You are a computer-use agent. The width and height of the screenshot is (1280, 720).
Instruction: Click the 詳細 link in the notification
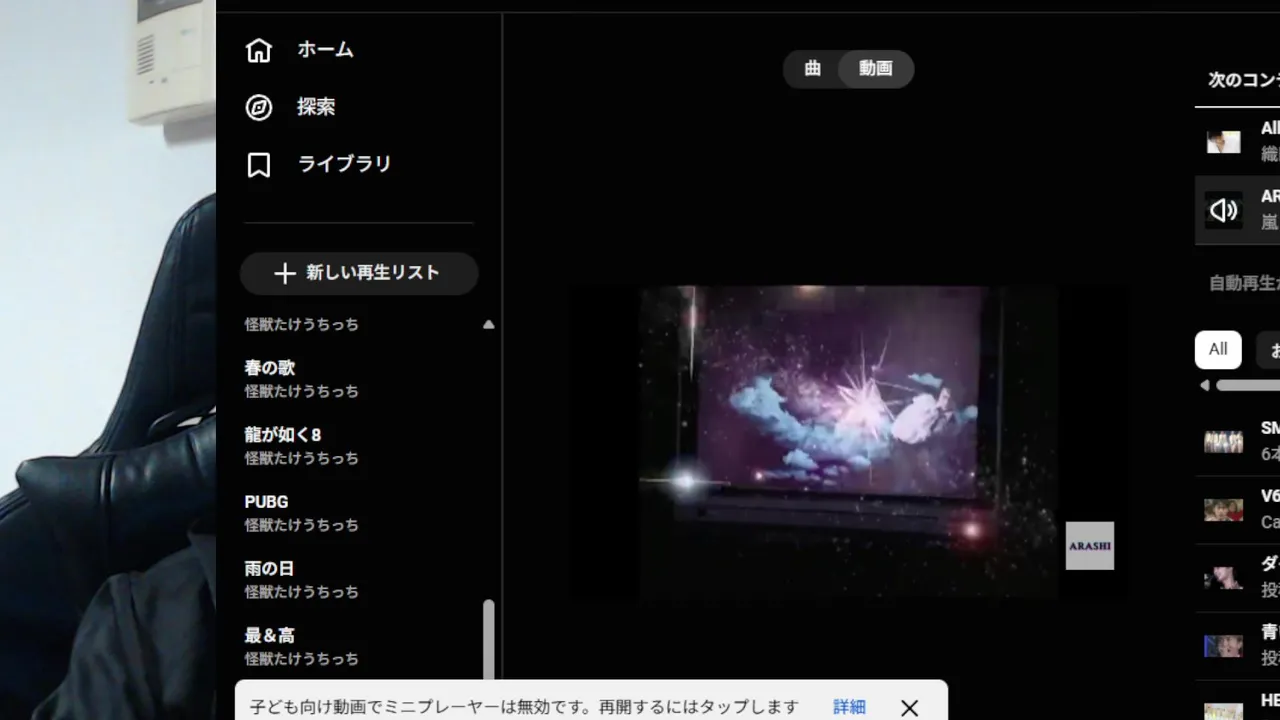(x=849, y=707)
